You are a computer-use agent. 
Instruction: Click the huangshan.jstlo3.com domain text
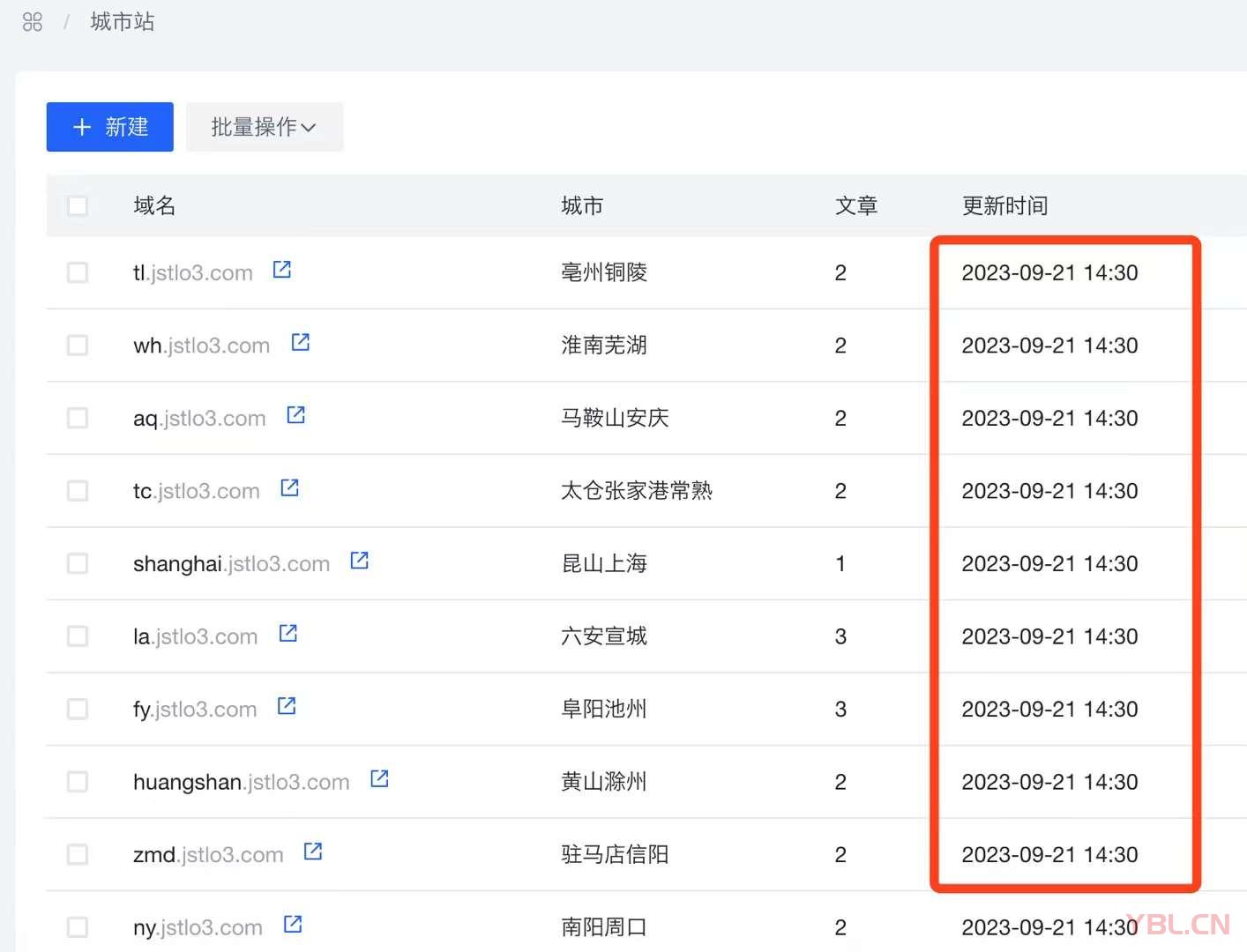pyautogui.click(x=241, y=783)
